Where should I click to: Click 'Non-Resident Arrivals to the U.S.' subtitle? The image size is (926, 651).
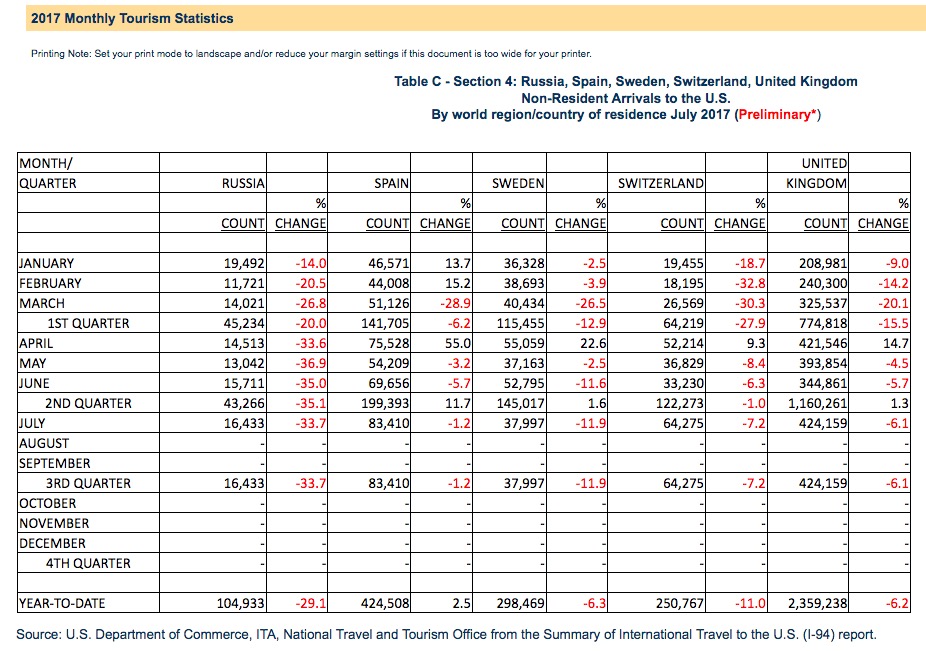pyautogui.click(x=625, y=98)
